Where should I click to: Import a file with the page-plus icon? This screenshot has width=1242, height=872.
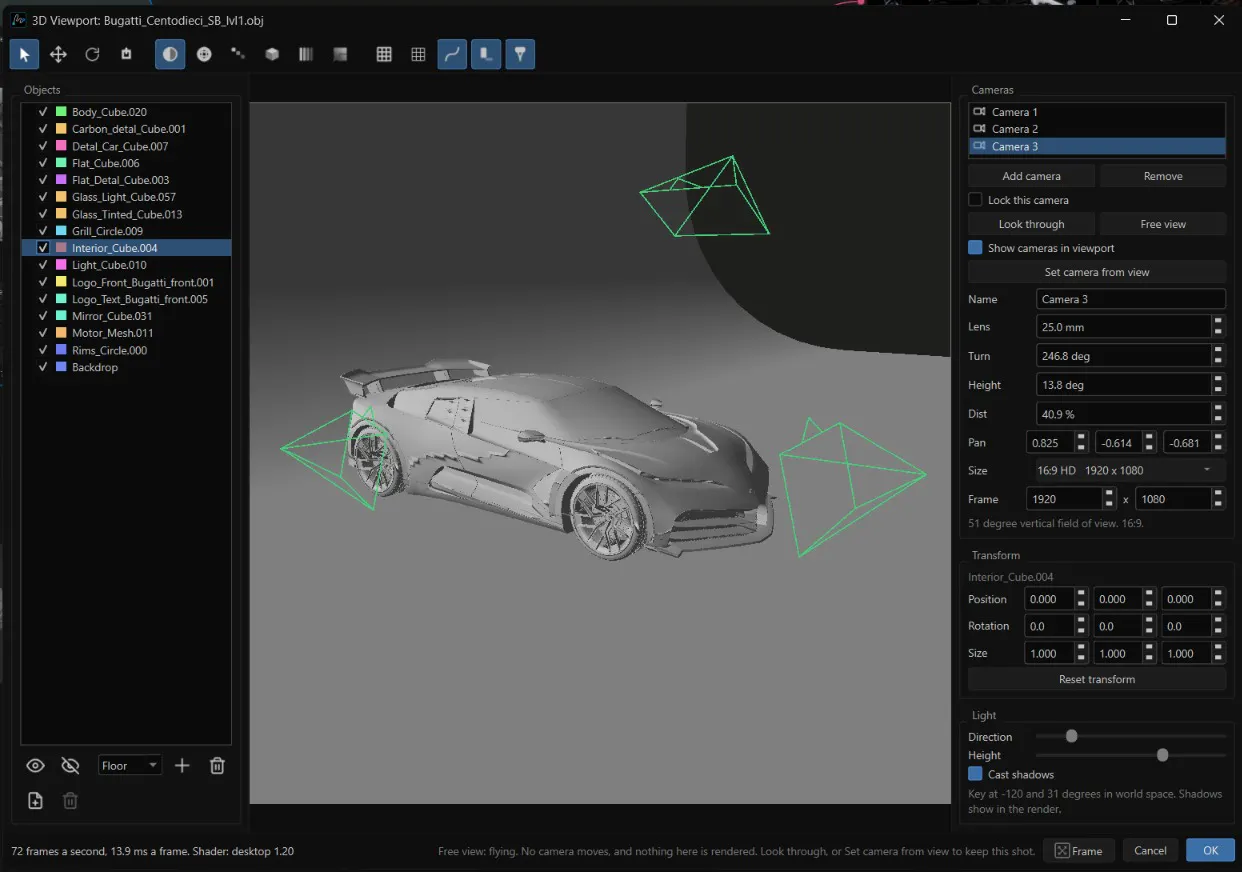click(35, 800)
